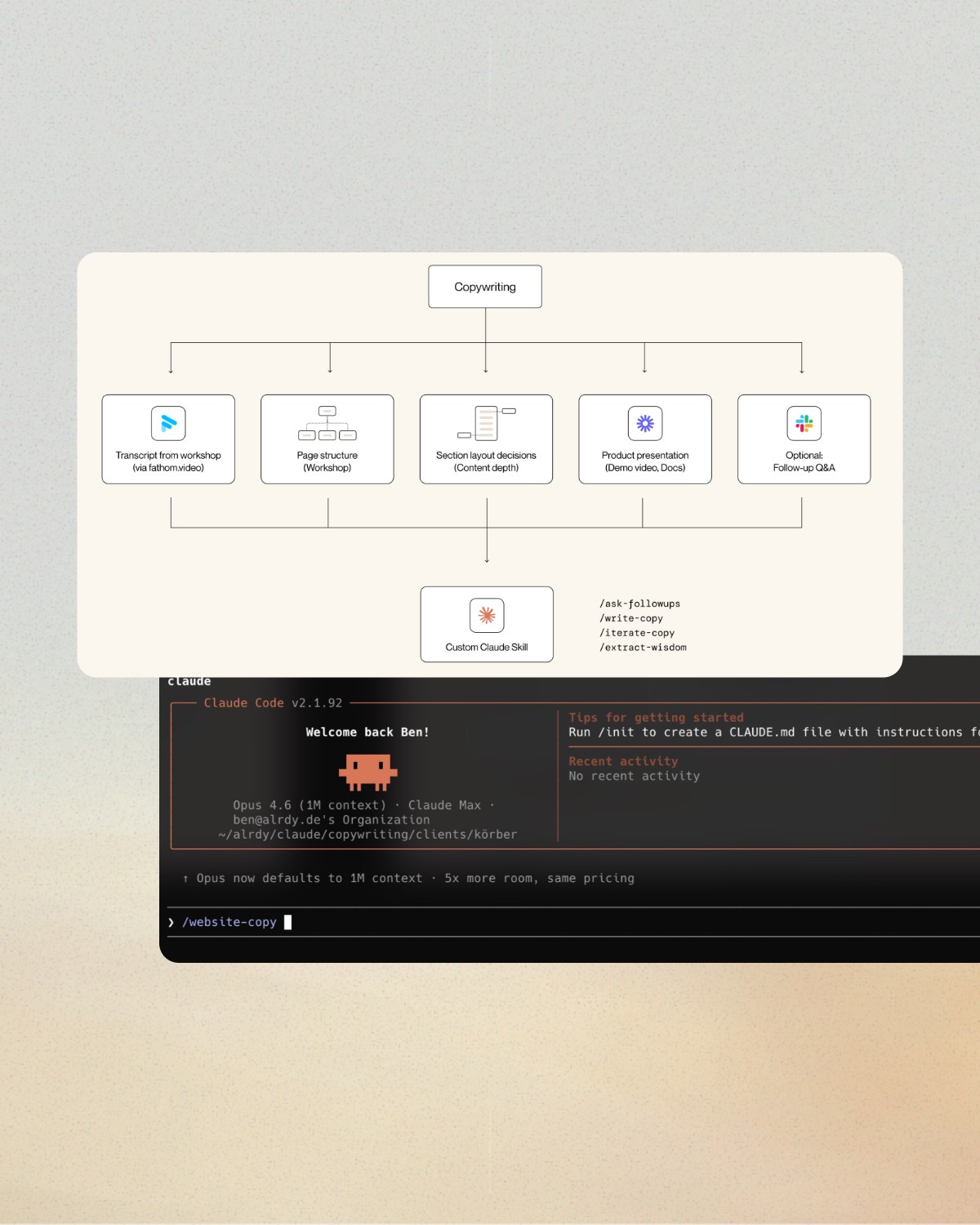Select the Optional: Follow-up Q&A label

pyautogui.click(x=804, y=461)
